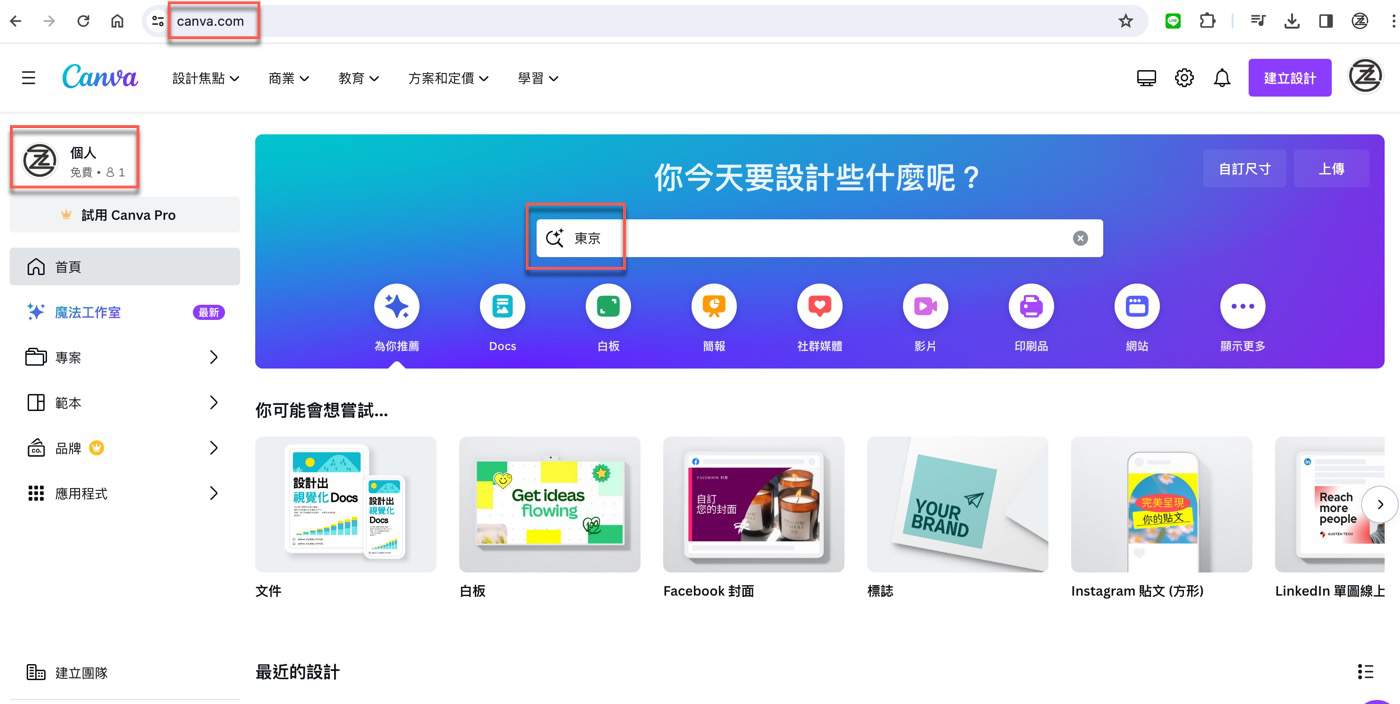1400x704 pixels.
Task: Open the 文件 Docs template thumbnail
Action: click(x=346, y=504)
